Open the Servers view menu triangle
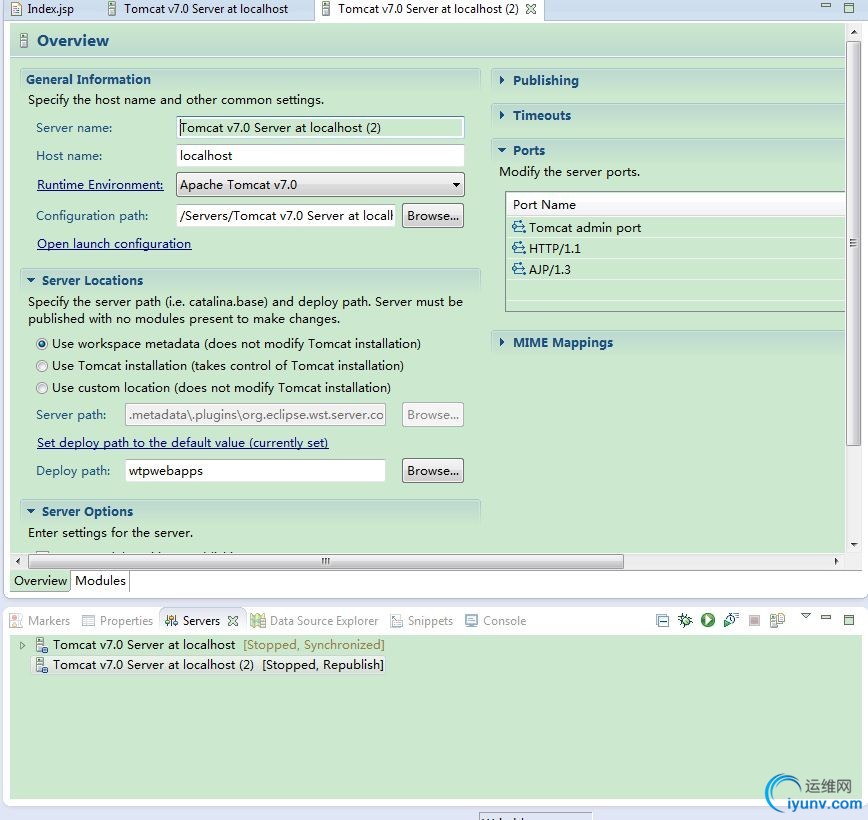 [806, 616]
